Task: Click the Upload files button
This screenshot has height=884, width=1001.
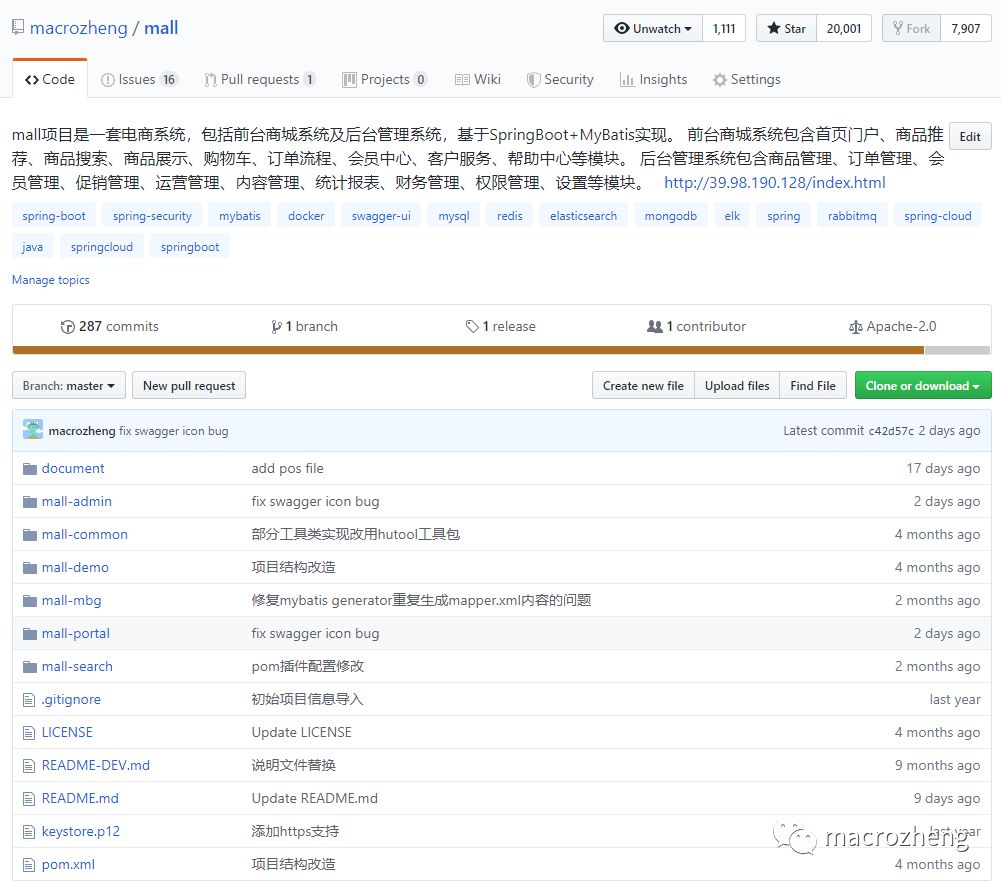Action: [x=737, y=386]
